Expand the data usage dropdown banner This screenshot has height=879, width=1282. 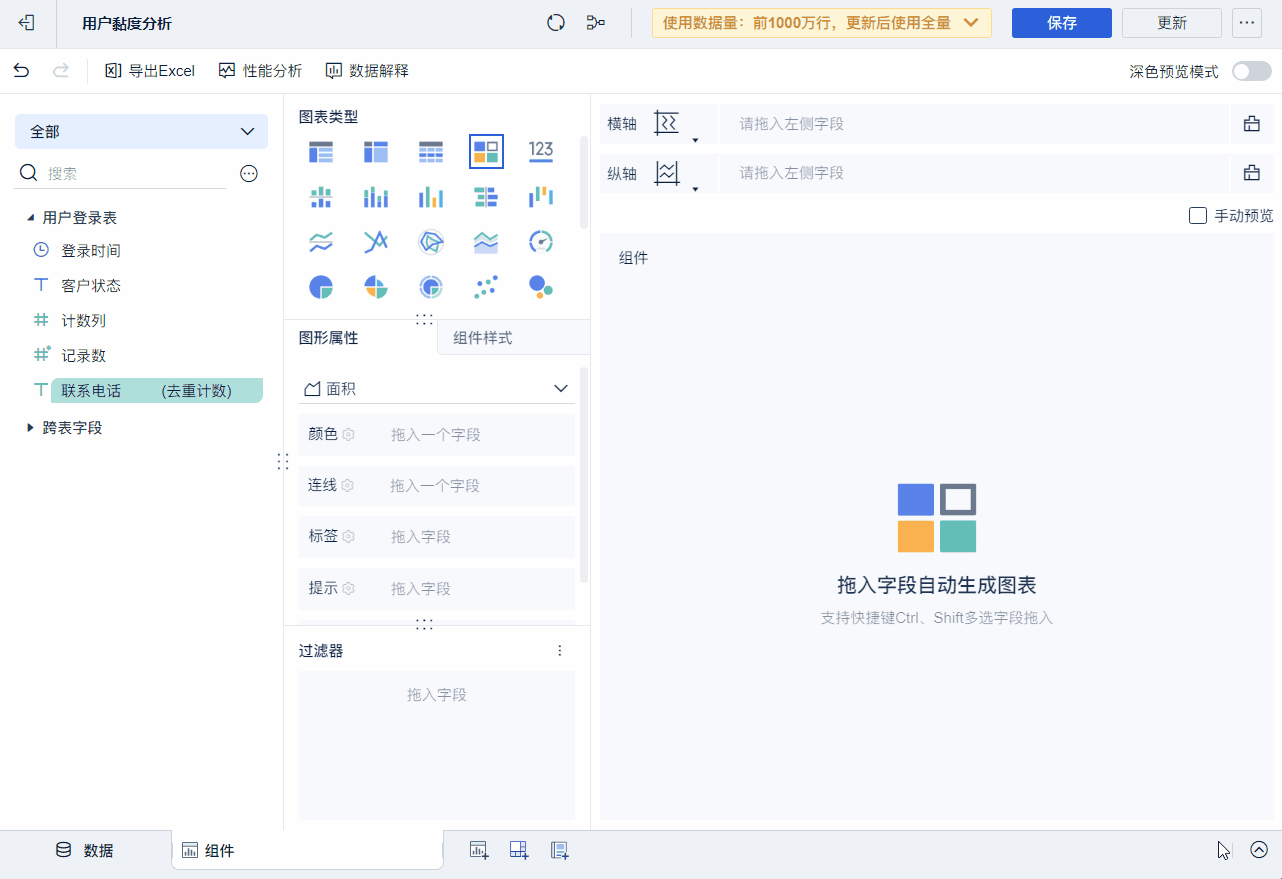click(822, 23)
